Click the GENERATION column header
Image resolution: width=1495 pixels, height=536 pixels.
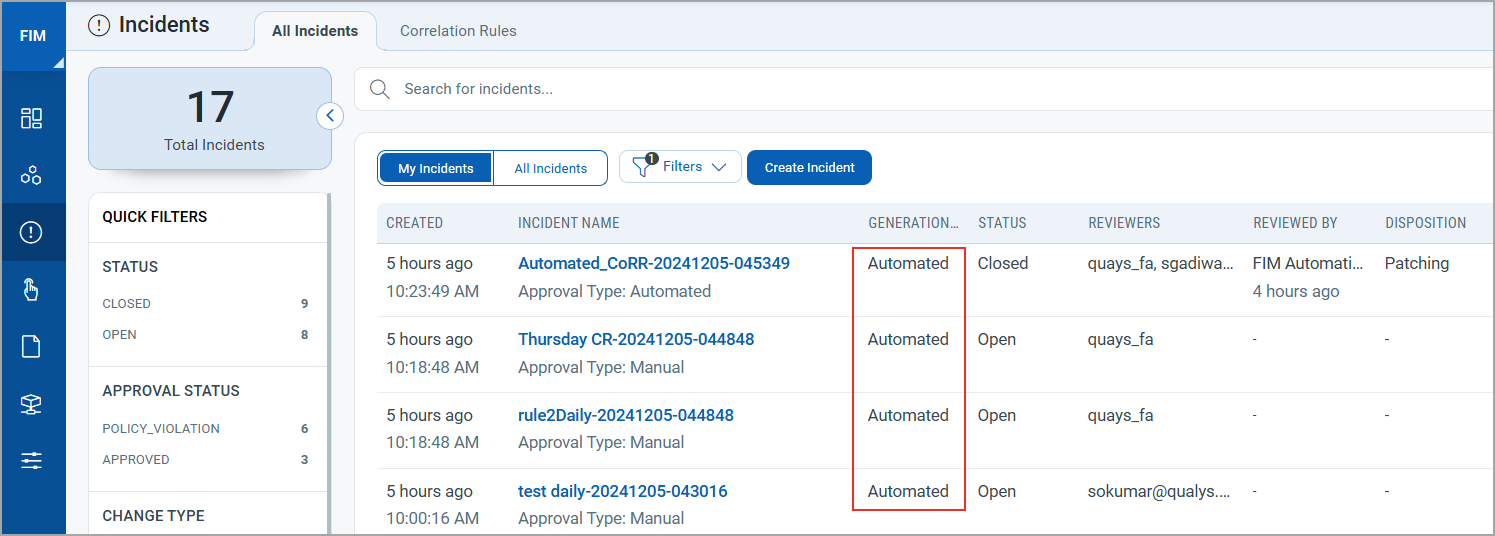click(x=913, y=223)
